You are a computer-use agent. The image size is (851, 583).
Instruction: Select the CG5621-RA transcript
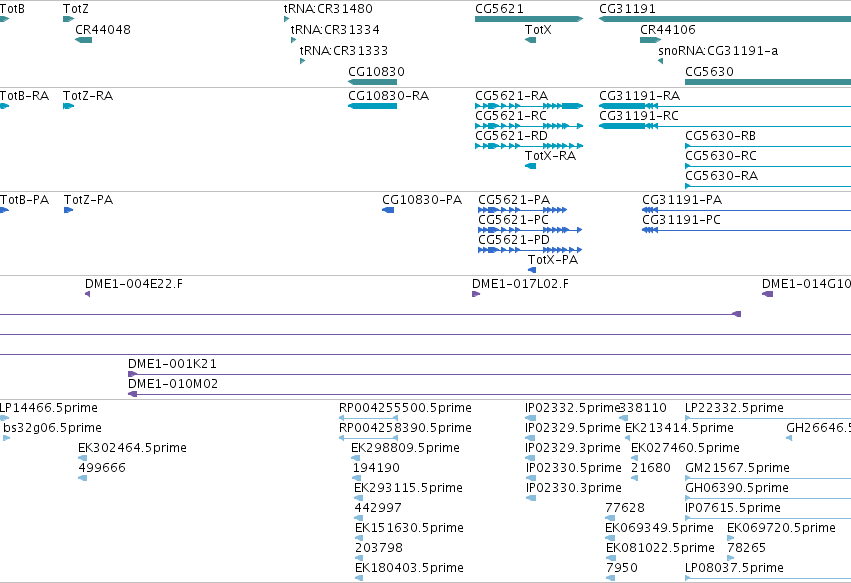pos(529,106)
